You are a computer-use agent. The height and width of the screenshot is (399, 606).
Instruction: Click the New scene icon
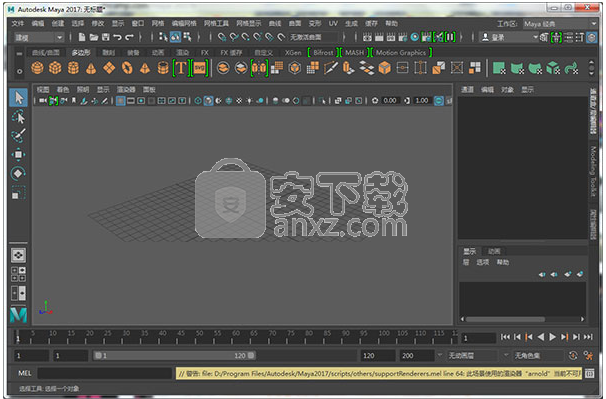[82, 37]
